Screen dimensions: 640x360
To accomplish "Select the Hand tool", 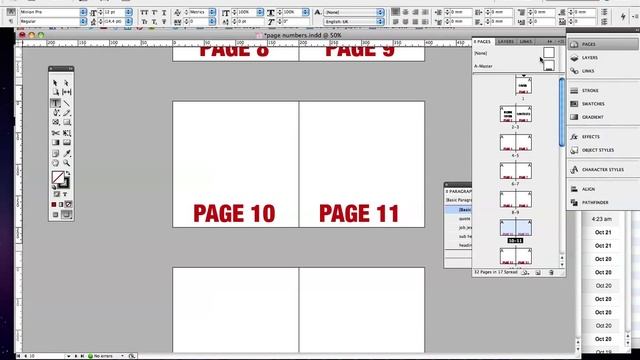I will pos(56,163).
